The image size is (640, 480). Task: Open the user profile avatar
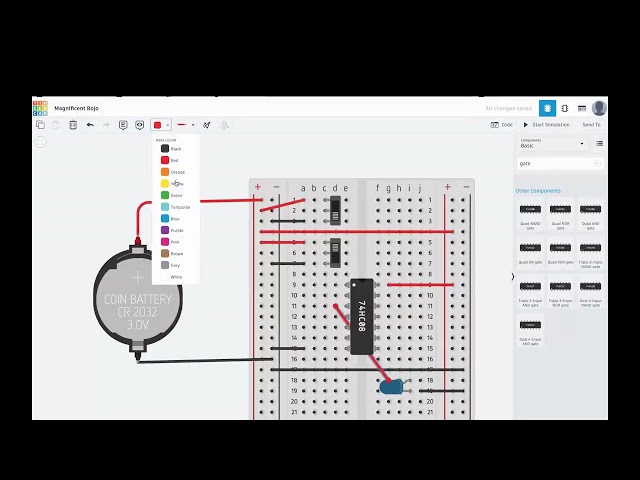(x=599, y=108)
